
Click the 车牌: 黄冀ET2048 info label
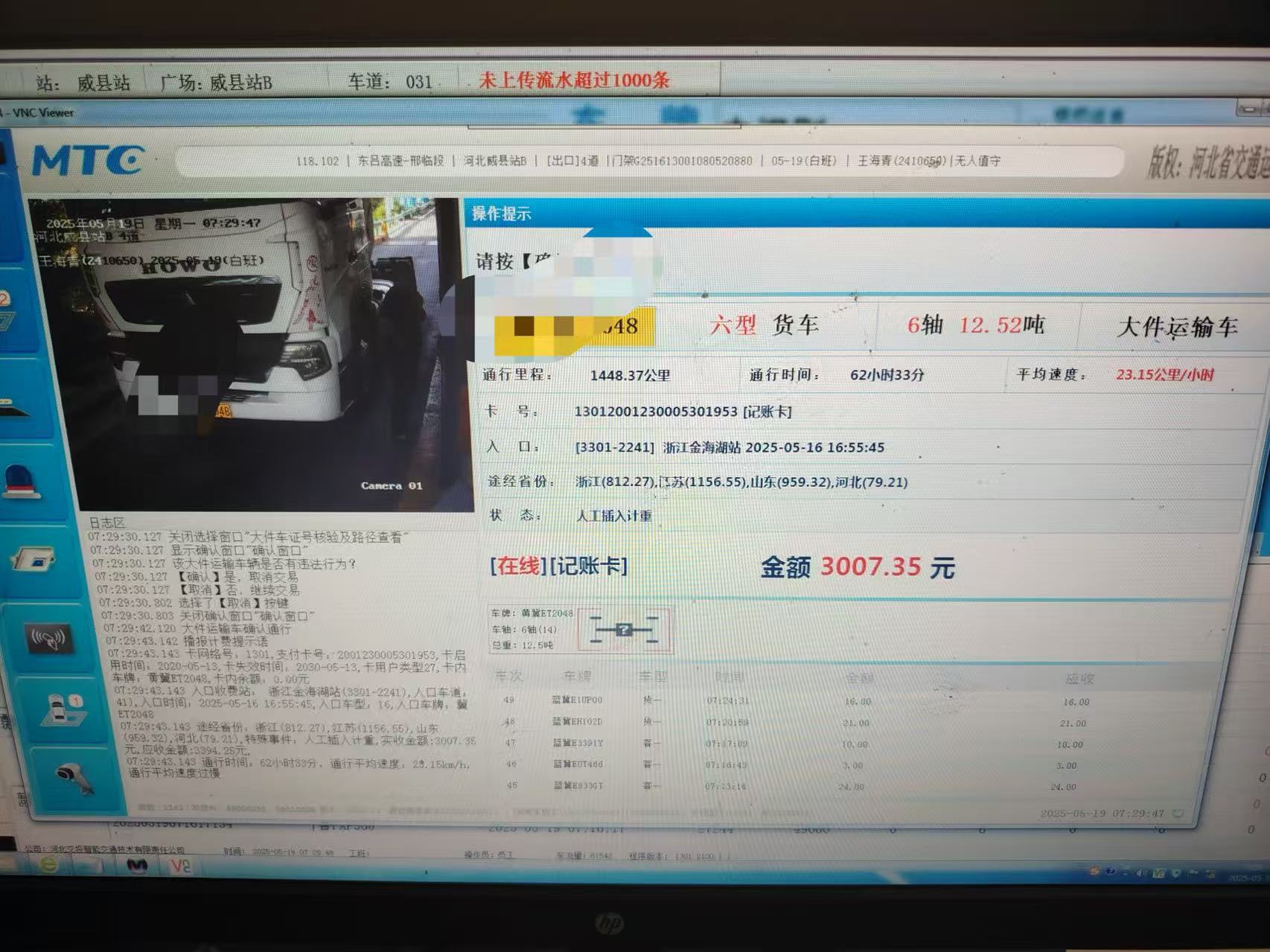[532, 613]
